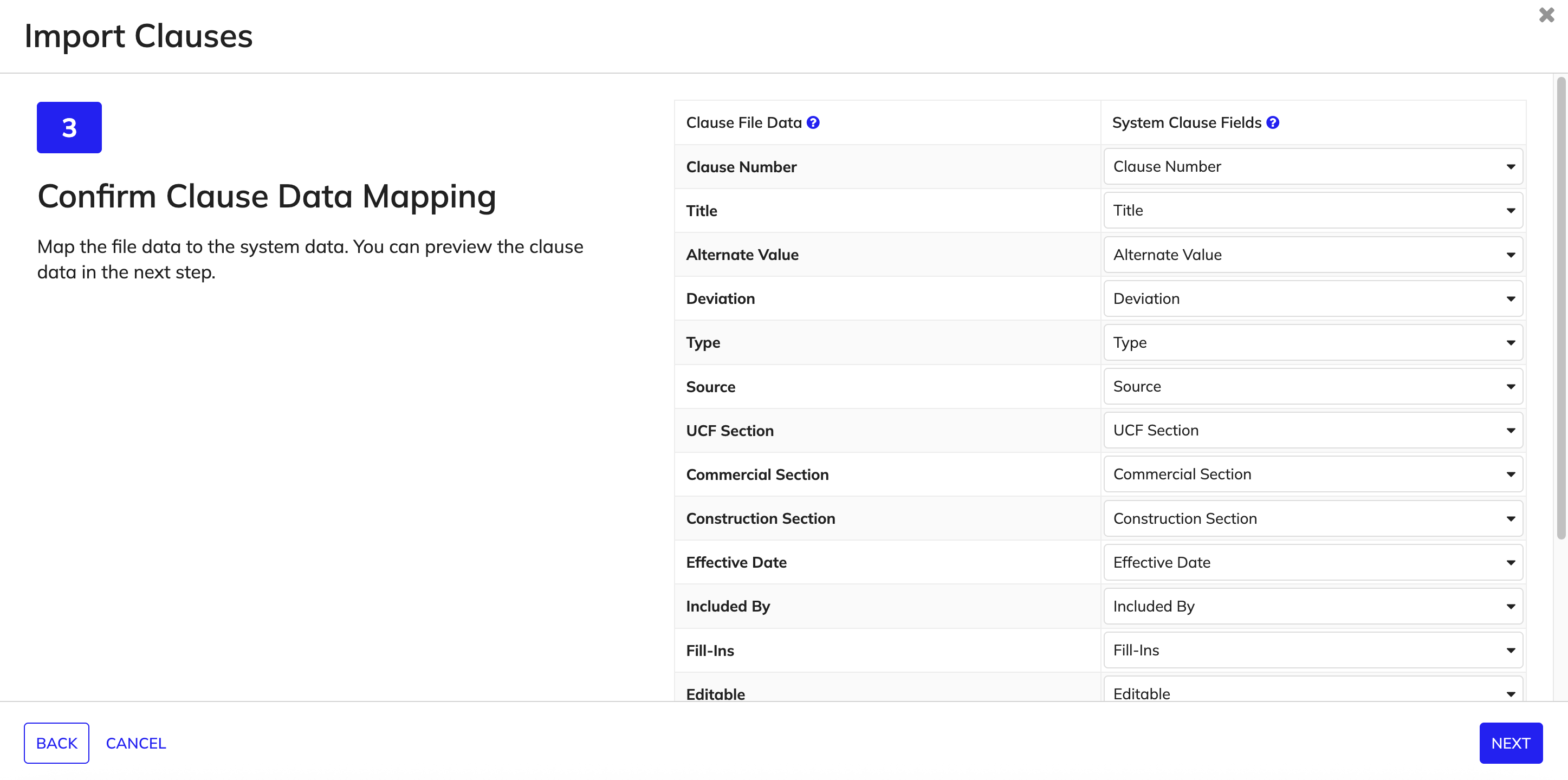Click the 'Alternate Value' file data label
The image size is (1568, 780).
point(742,255)
